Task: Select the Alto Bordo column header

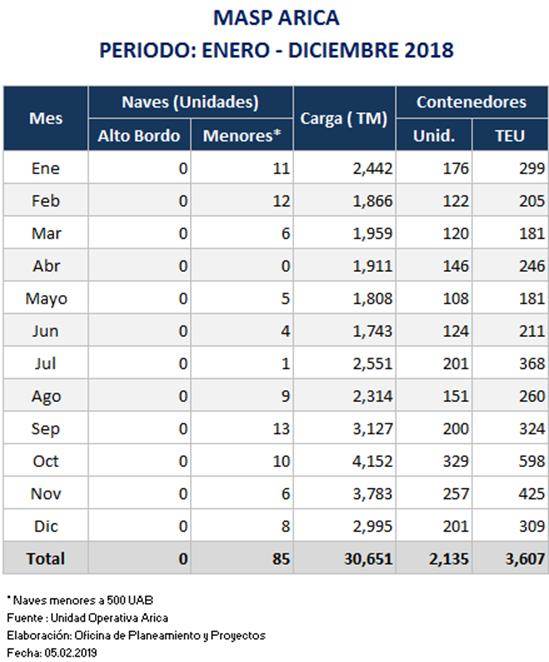Action: pos(139,135)
